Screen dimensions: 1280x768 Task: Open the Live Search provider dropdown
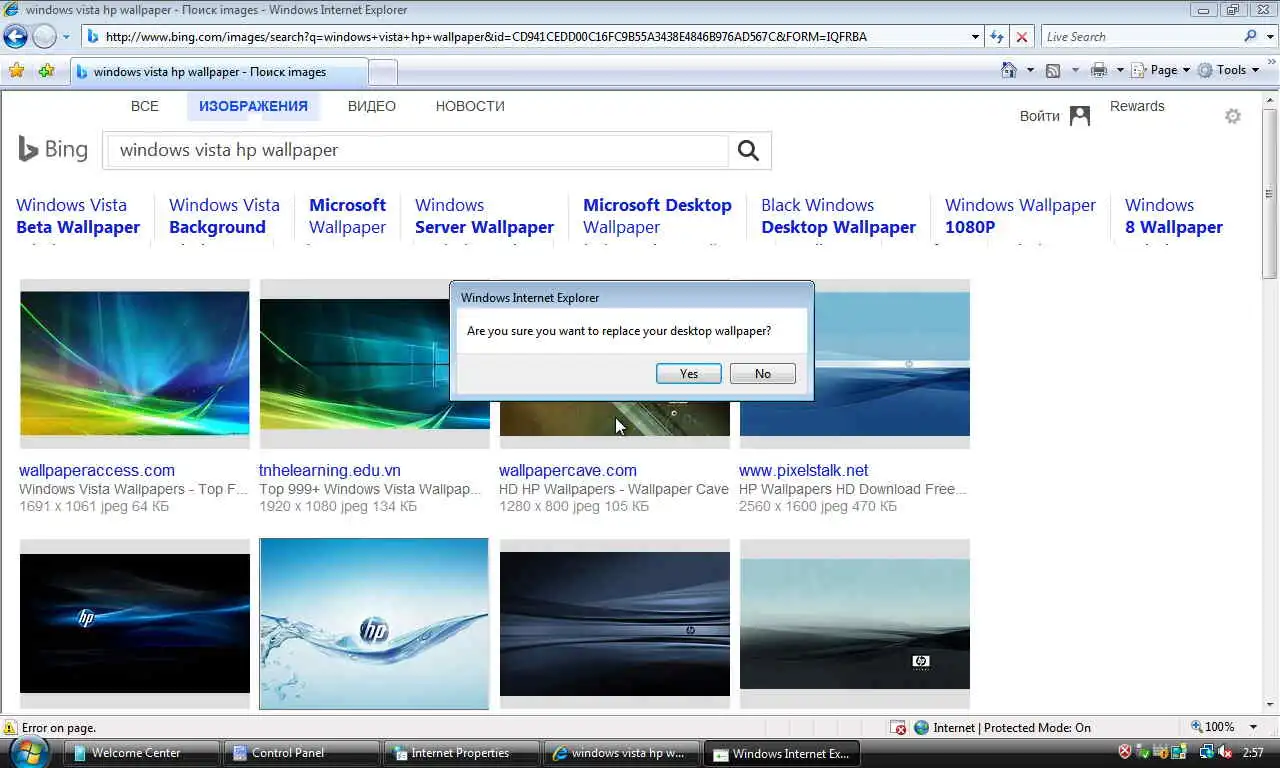pyautogui.click(x=1268, y=36)
